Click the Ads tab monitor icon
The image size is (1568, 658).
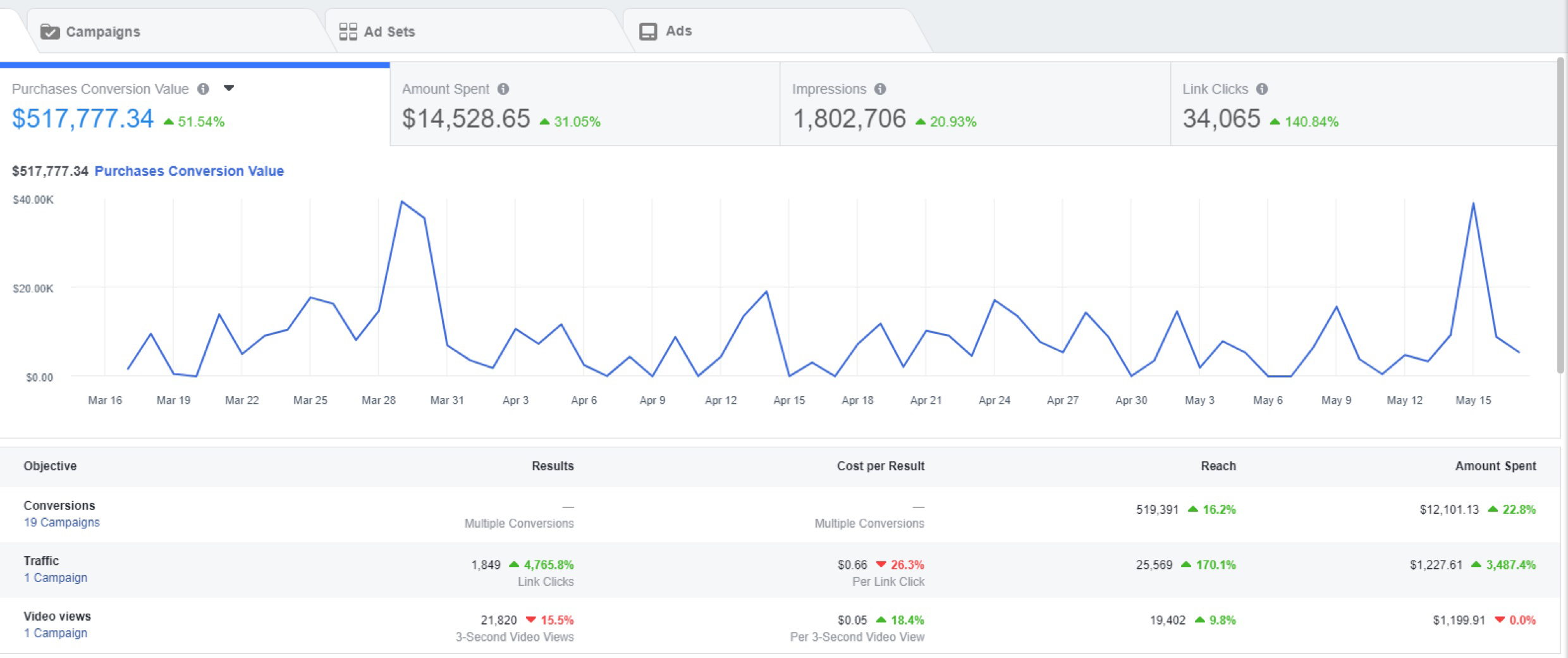(x=648, y=32)
